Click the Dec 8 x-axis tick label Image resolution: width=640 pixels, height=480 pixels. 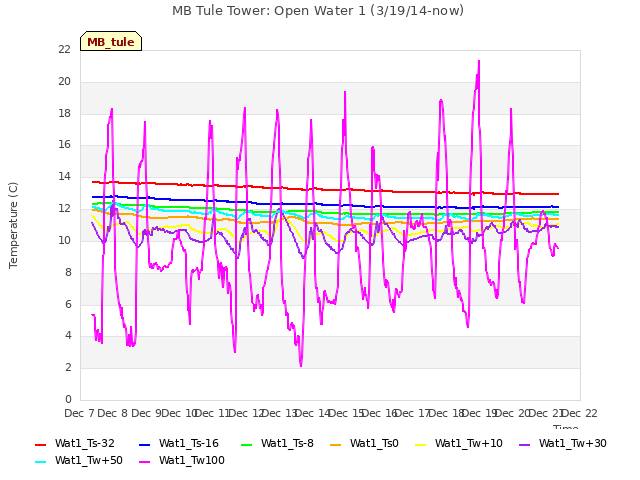pyautogui.click(x=113, y=413)
